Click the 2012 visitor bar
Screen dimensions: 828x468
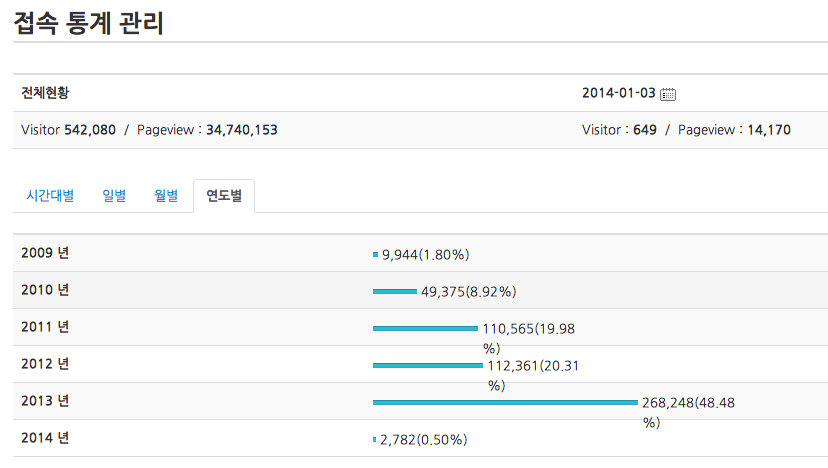427,365
